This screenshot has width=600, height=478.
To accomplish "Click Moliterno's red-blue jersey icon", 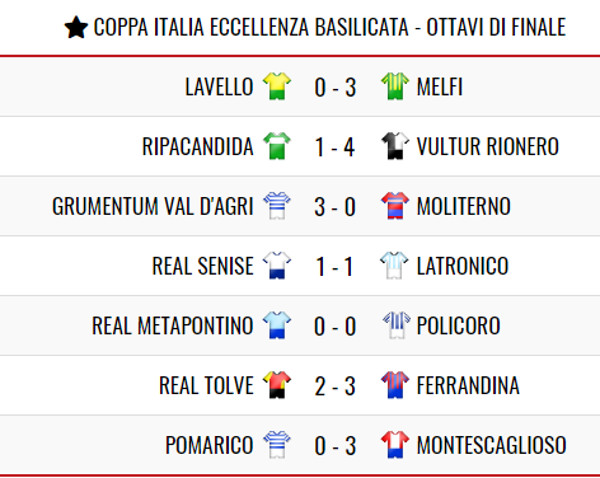I will point(395,206).
